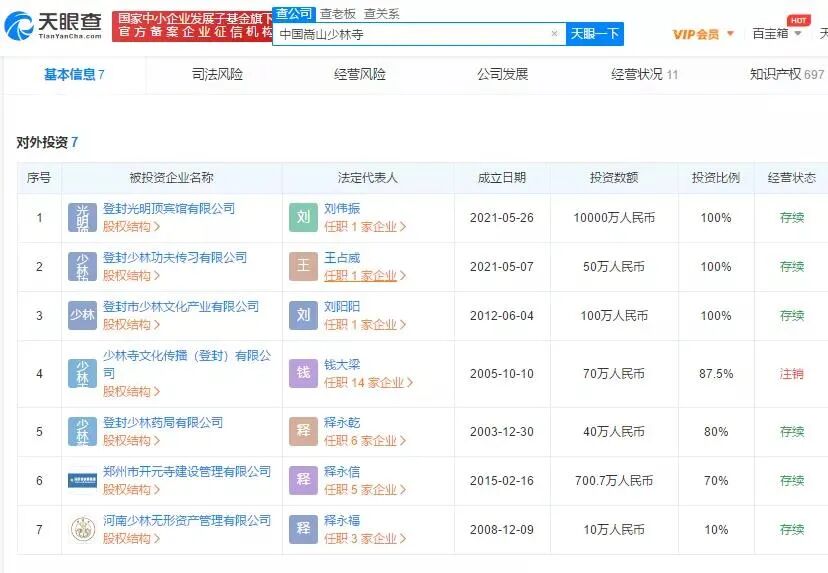828x573 pixels.
Task: Open 释永信's 任职 5 家企业 link
Action: (x=365, y=490)
